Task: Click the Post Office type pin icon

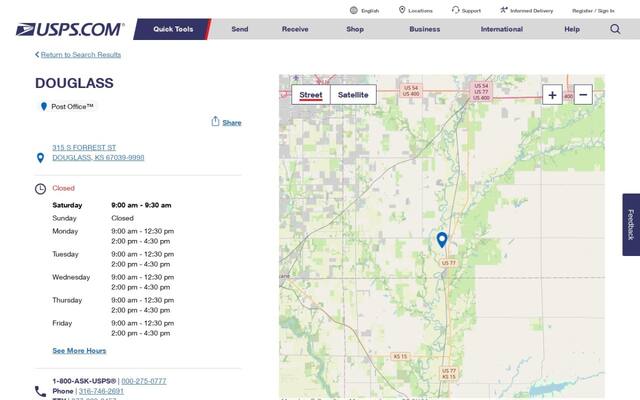Action: coord(44,107)
